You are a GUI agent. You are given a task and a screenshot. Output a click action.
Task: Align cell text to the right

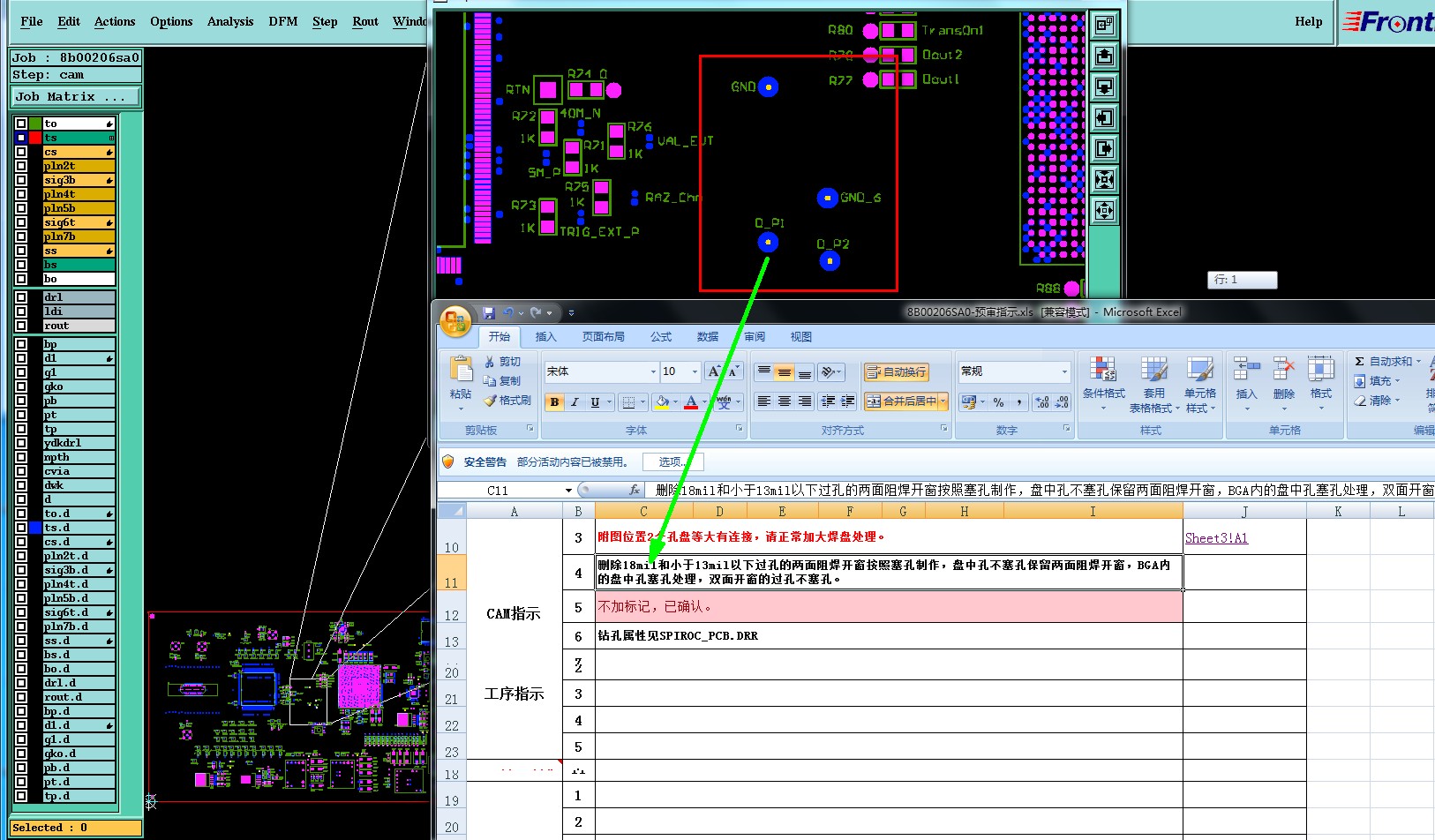coord(805,401)
